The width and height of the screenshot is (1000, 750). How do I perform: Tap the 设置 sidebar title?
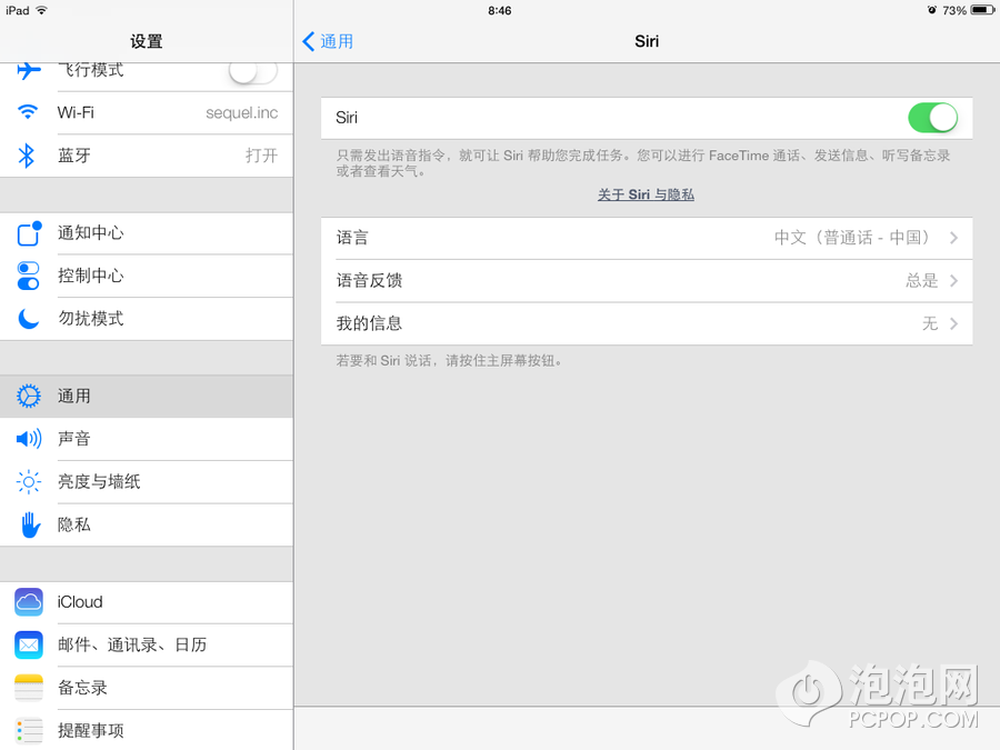147,41
